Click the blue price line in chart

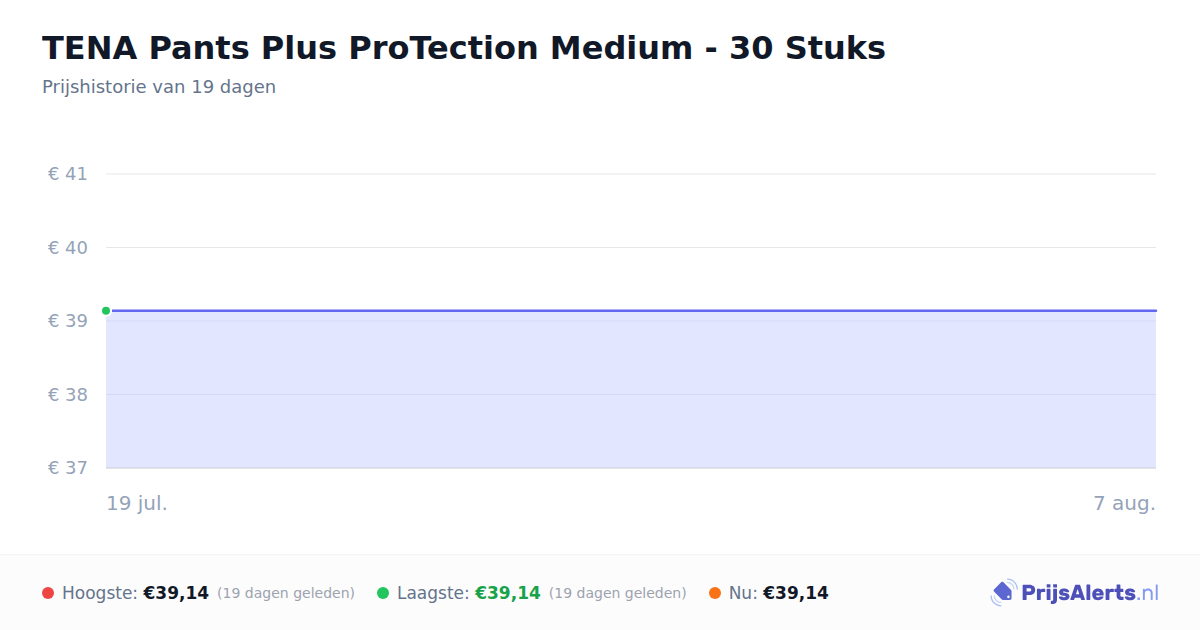631,311
